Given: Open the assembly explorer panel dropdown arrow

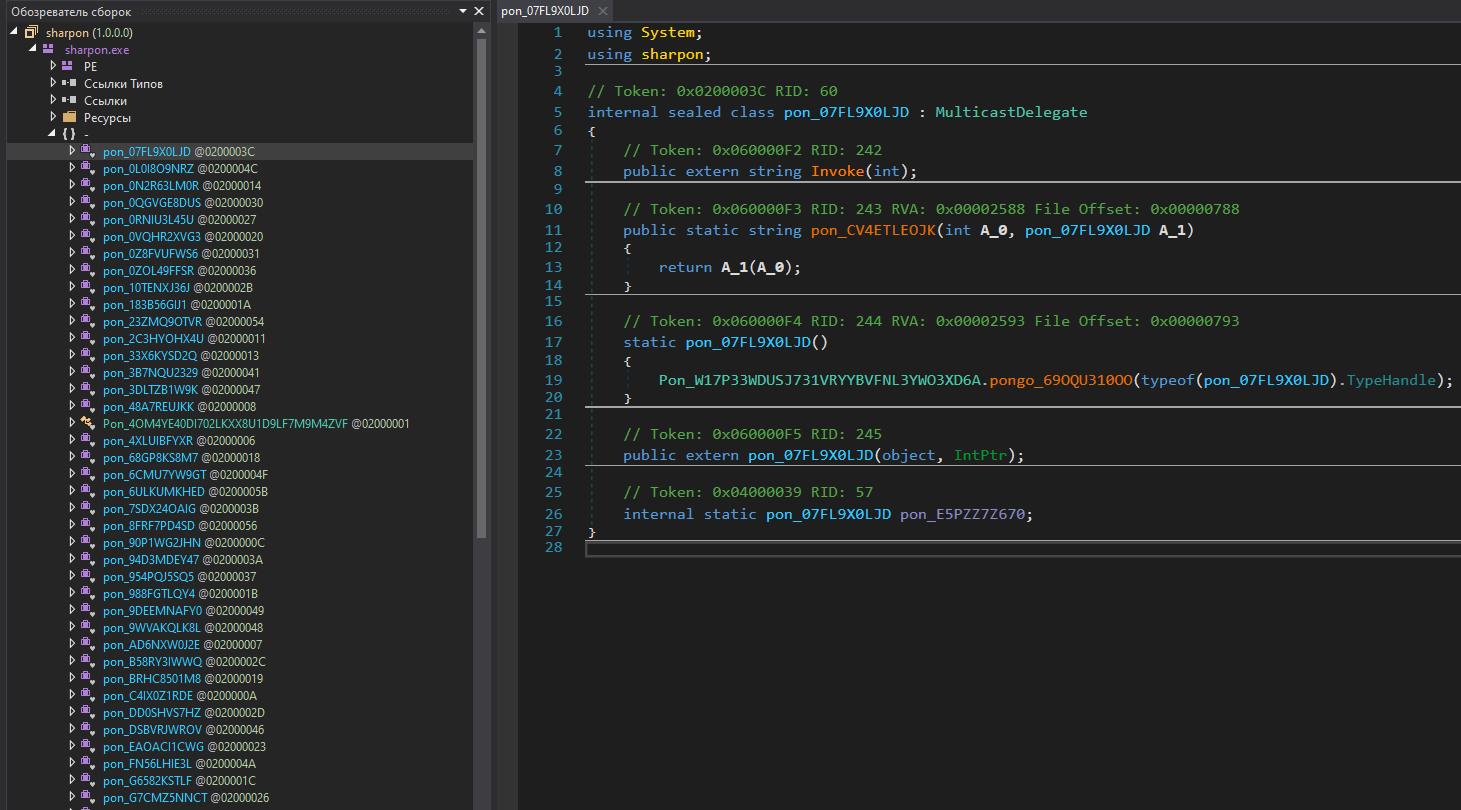Looking at the screenshot, I should coord(462,11).
